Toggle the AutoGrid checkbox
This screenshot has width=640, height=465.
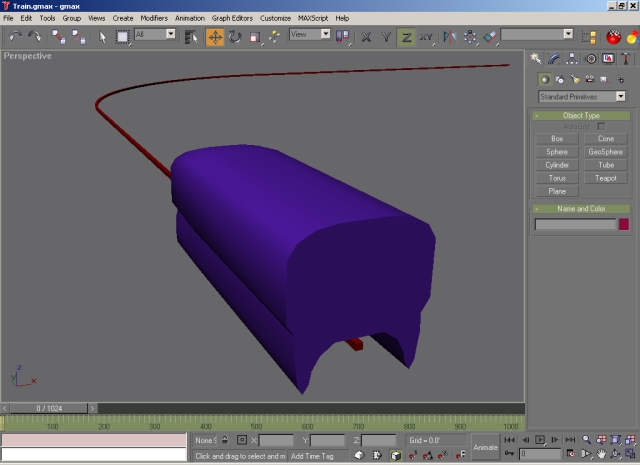pos(601,127)
